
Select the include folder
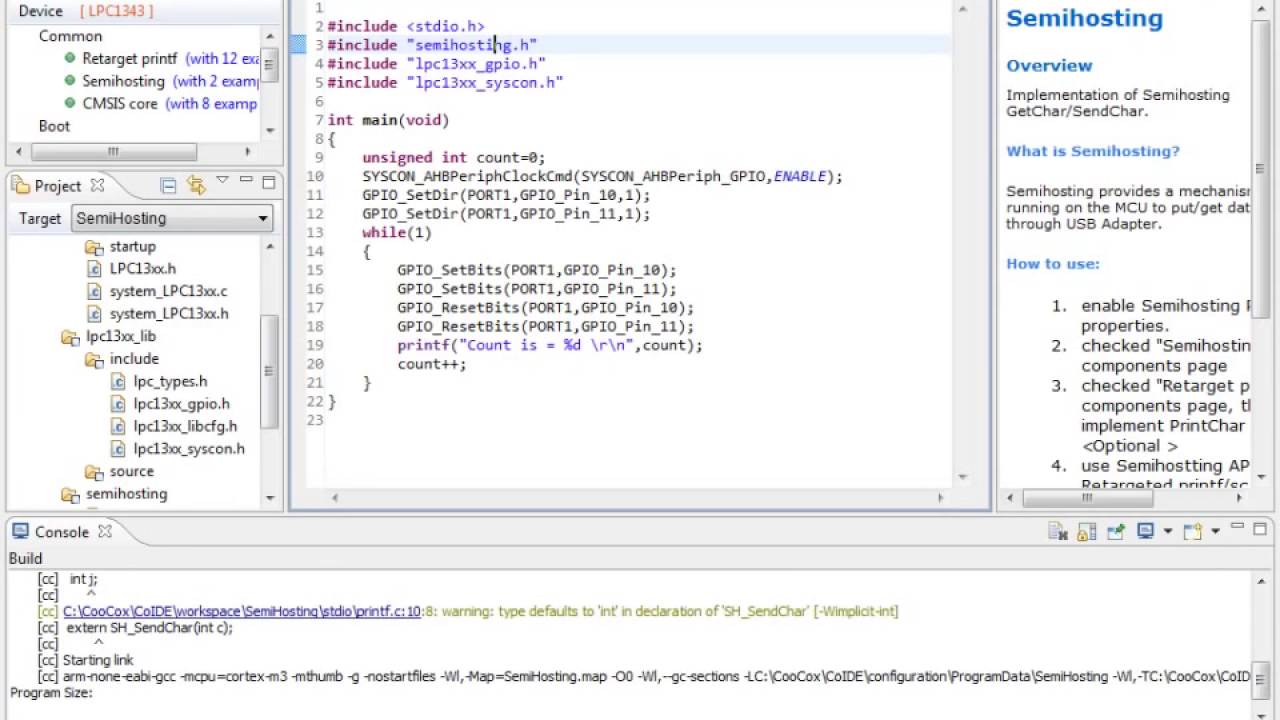coord(134,358)
